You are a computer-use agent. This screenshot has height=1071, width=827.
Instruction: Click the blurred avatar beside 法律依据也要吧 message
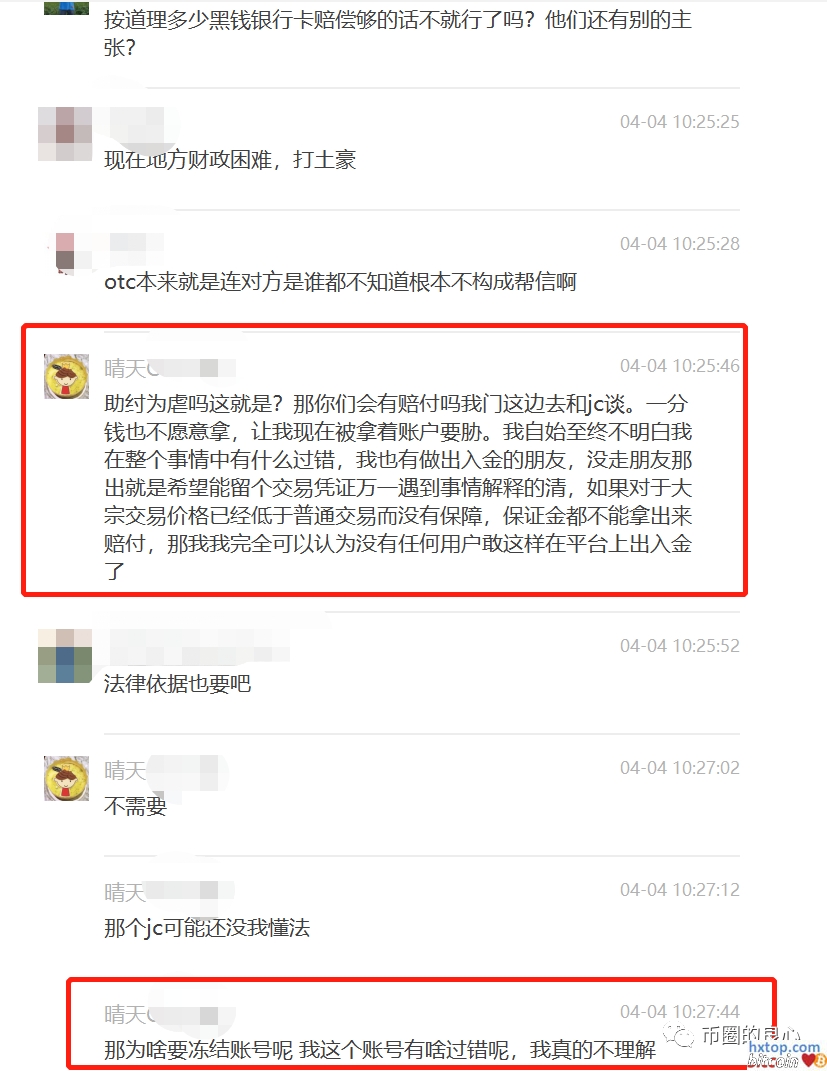click(x=65, y=656)
